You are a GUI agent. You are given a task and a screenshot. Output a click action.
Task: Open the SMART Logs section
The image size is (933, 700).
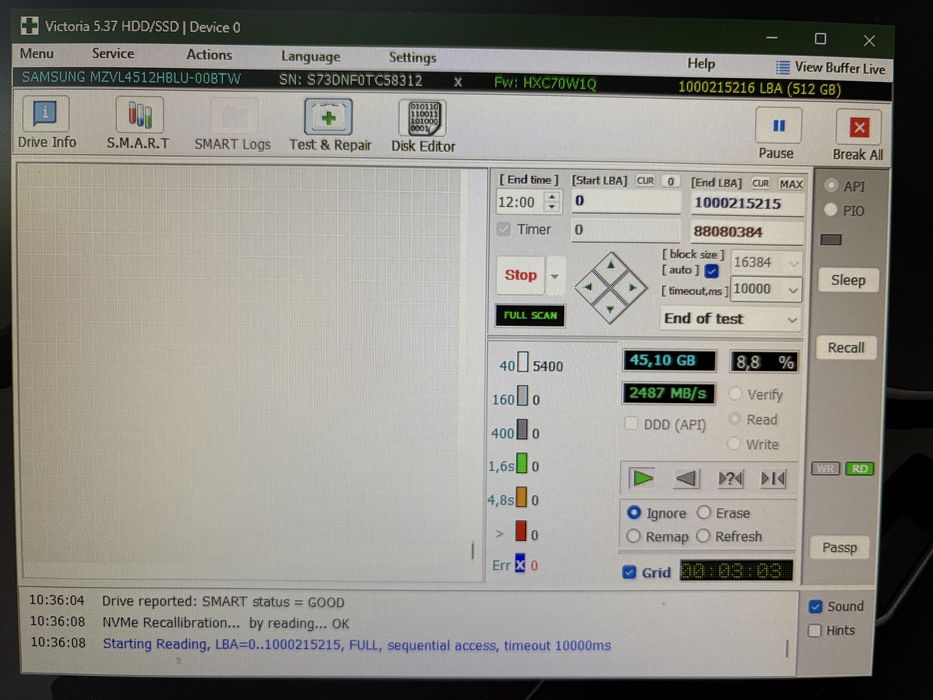pos(233,124)
